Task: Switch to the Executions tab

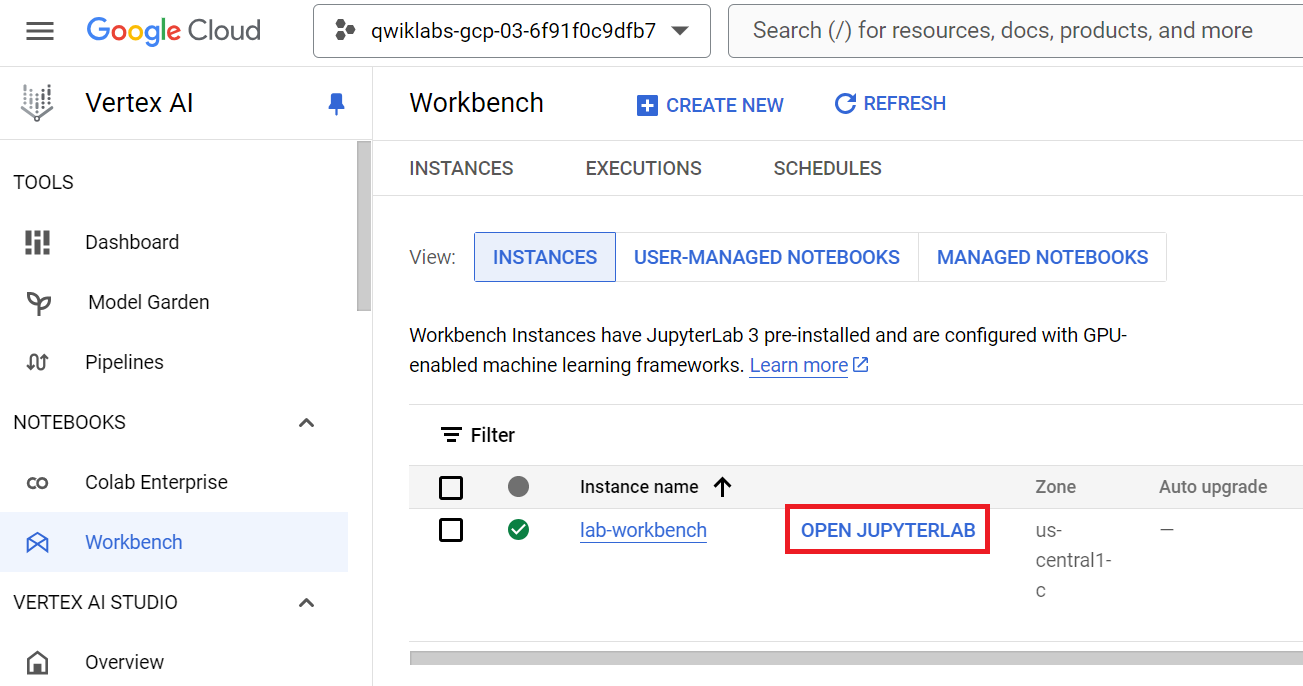Action: [644, 168]
